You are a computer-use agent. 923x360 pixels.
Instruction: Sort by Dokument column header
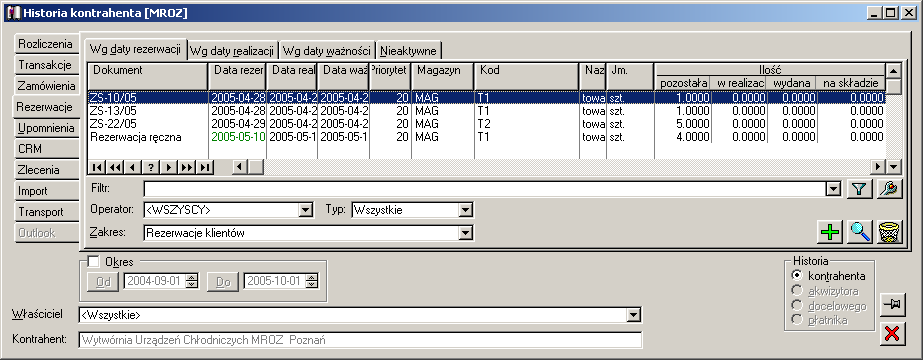148,76
